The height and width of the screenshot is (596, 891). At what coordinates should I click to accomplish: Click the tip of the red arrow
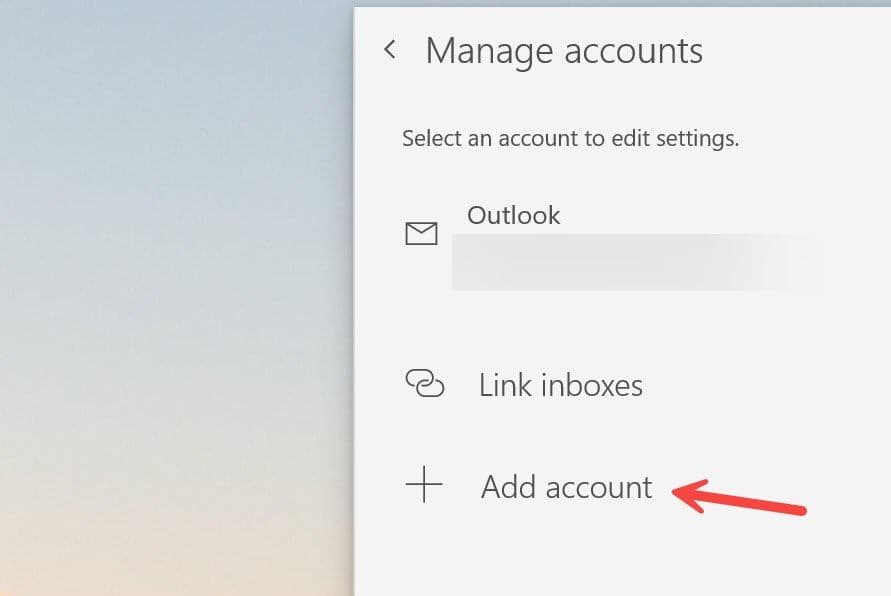tap(677, 490)
